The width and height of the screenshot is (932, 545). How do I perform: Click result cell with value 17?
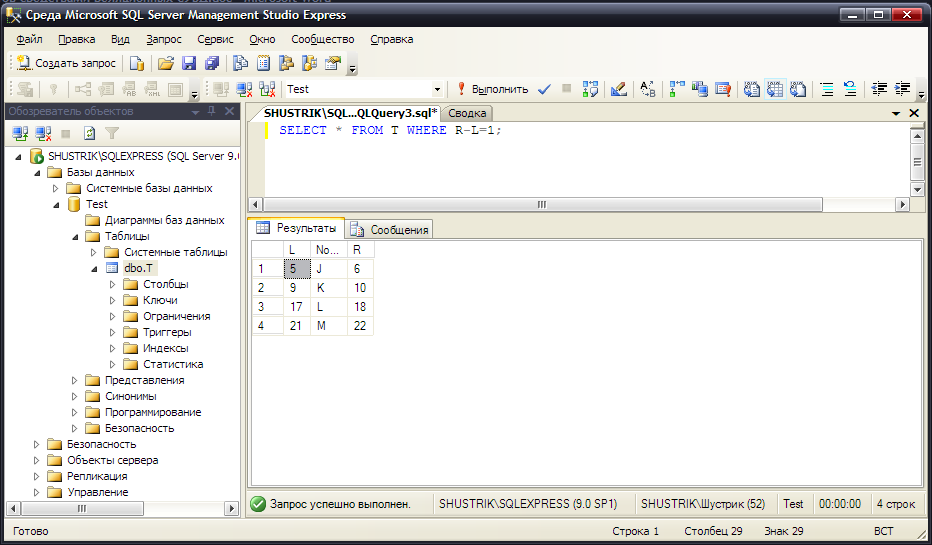297,307
